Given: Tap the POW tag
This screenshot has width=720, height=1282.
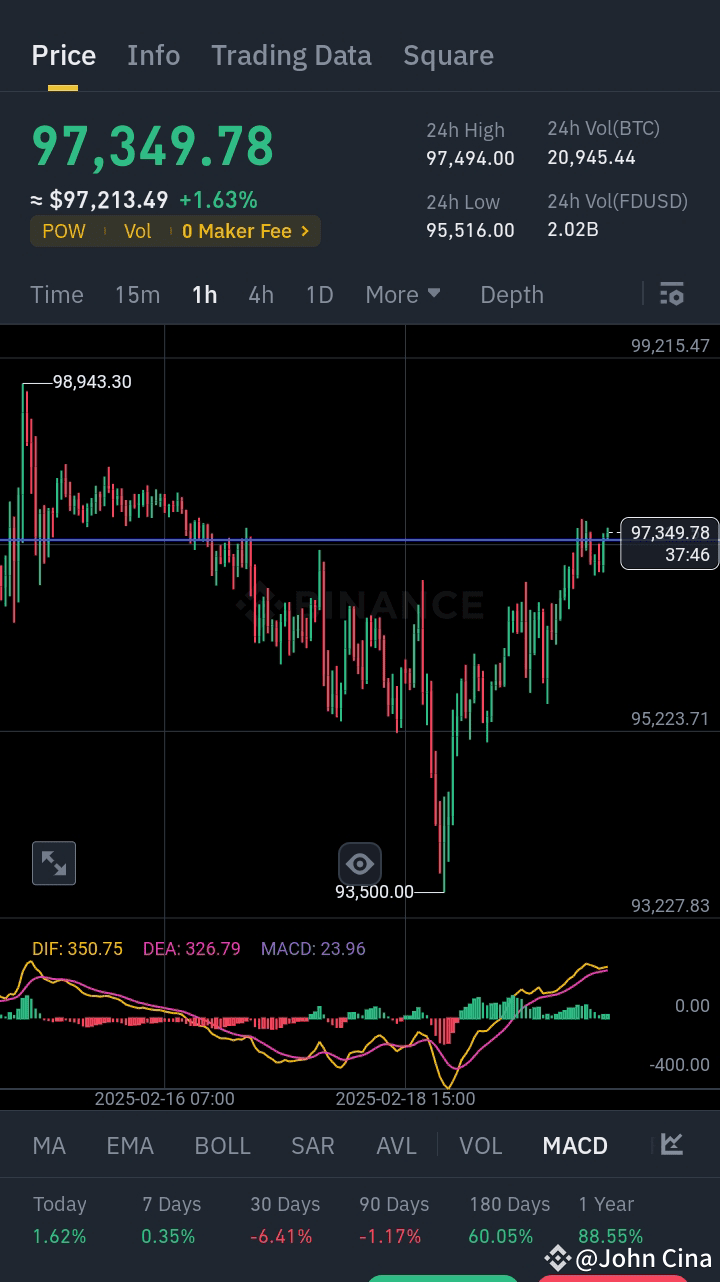Looking at the screenshot, I should pyautogui.click(x=64, y=231).
